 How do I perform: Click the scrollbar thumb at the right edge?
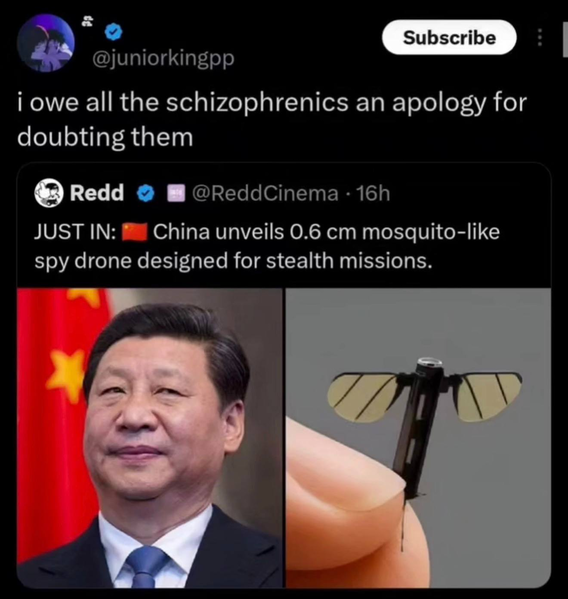pyautogui.click(x=565, y=40)
